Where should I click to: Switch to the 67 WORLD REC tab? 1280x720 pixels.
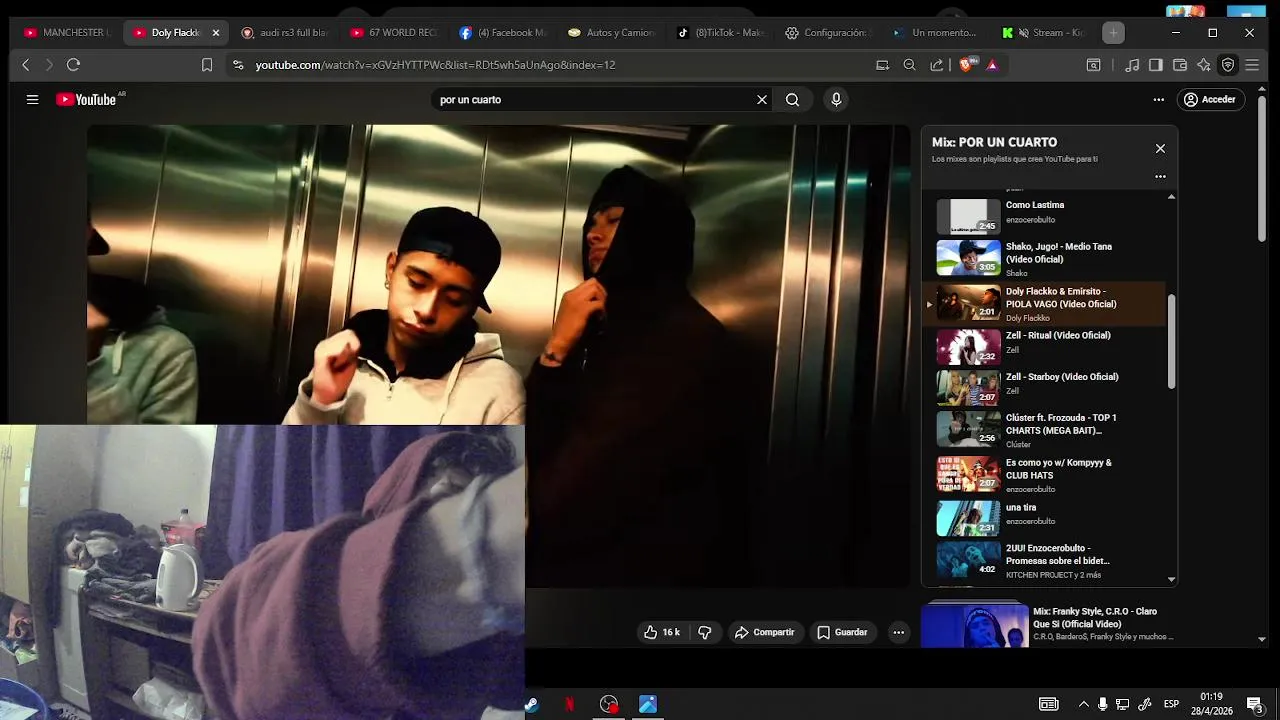pyautogui.click(x=394, y=33)
